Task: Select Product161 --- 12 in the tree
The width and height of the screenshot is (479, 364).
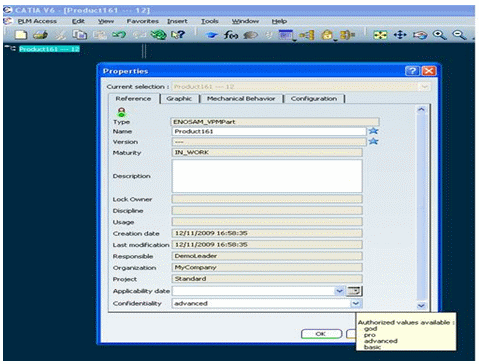Action: pyautogui.click(x=49, y=49)
